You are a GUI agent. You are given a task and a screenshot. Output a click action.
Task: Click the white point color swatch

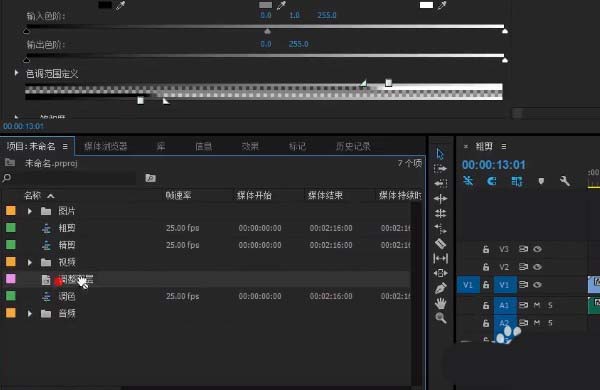point(426,5)
